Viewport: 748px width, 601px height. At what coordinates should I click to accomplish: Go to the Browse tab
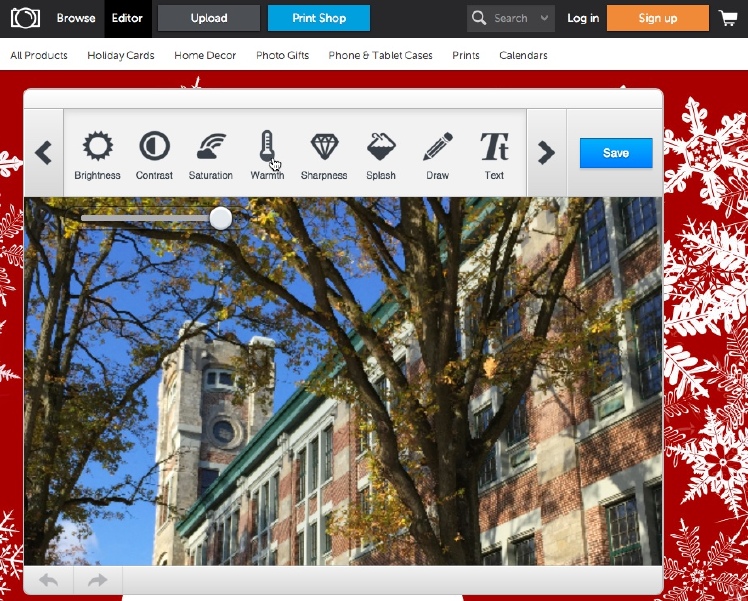click(x=76, y=18)
